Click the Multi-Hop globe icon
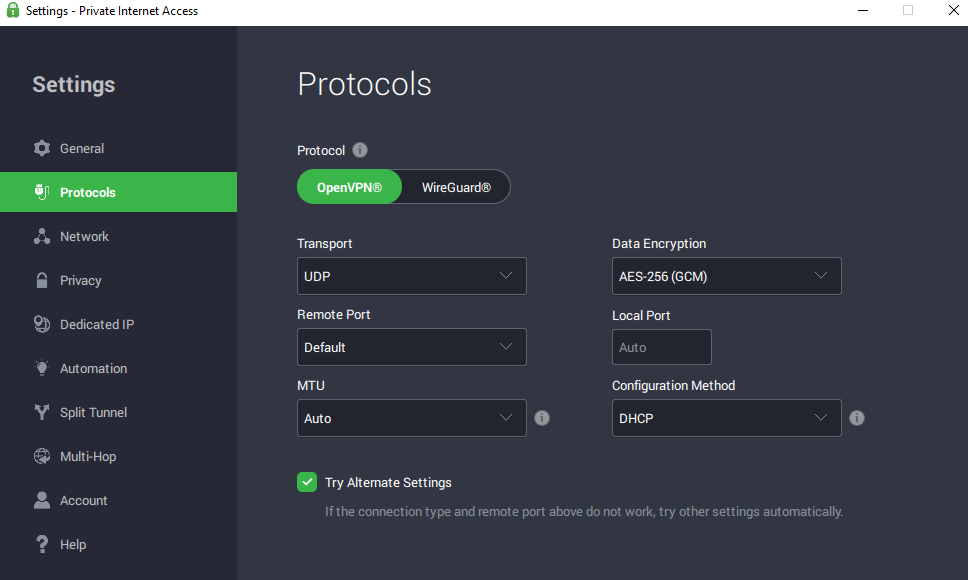 42,456
